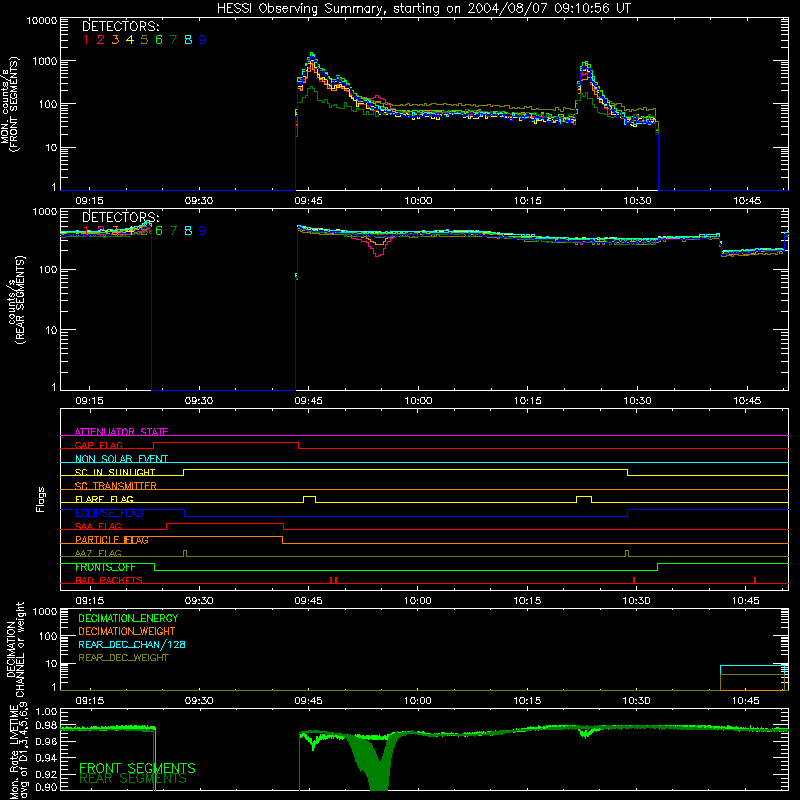Click the 0.92 tick on livetime axis
The height and width of the screenshot is (800, 800).
click(x=46, y=772)
